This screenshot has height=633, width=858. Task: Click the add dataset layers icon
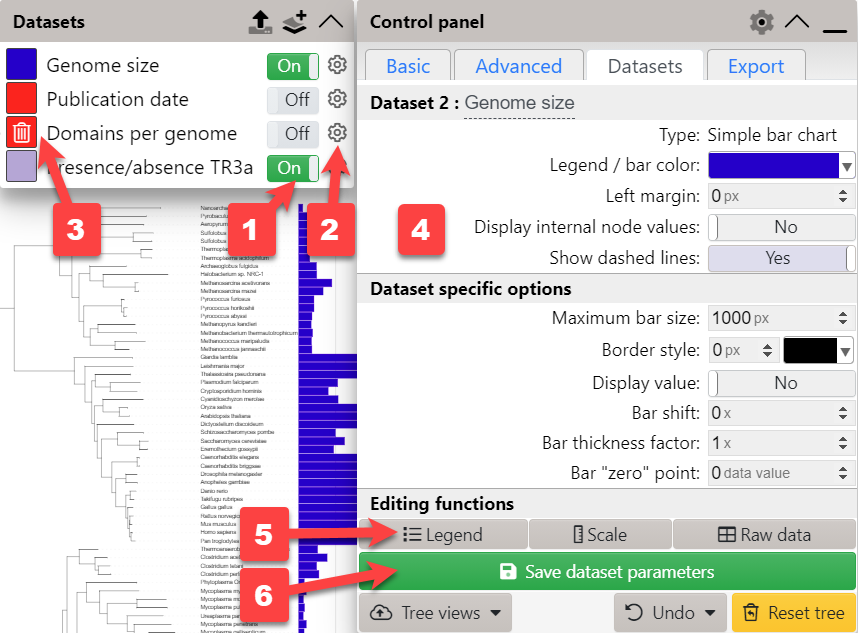click(294, 21)
